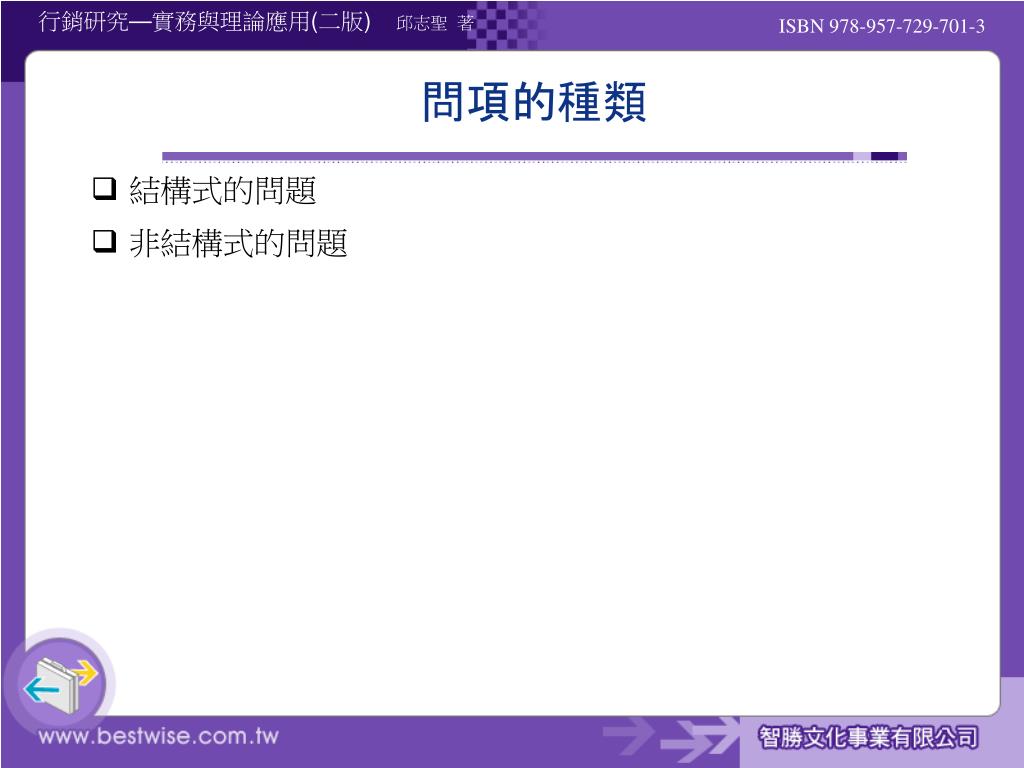The height and width of the screenshot is (768, 1024).
Task: Click the square bullet before 結構式的問題
Action: (104, 188)
